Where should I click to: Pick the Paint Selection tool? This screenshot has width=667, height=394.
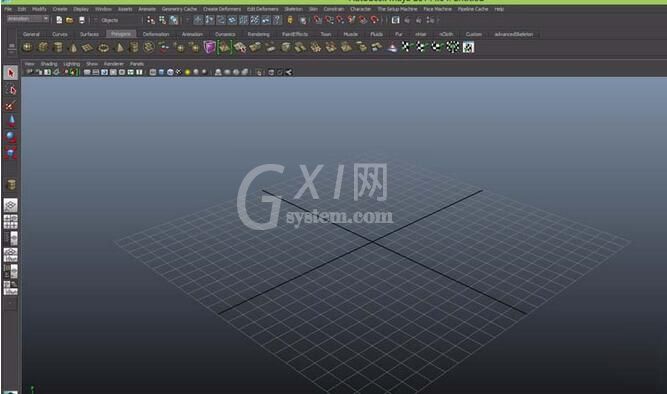click(x=11, y=106)
